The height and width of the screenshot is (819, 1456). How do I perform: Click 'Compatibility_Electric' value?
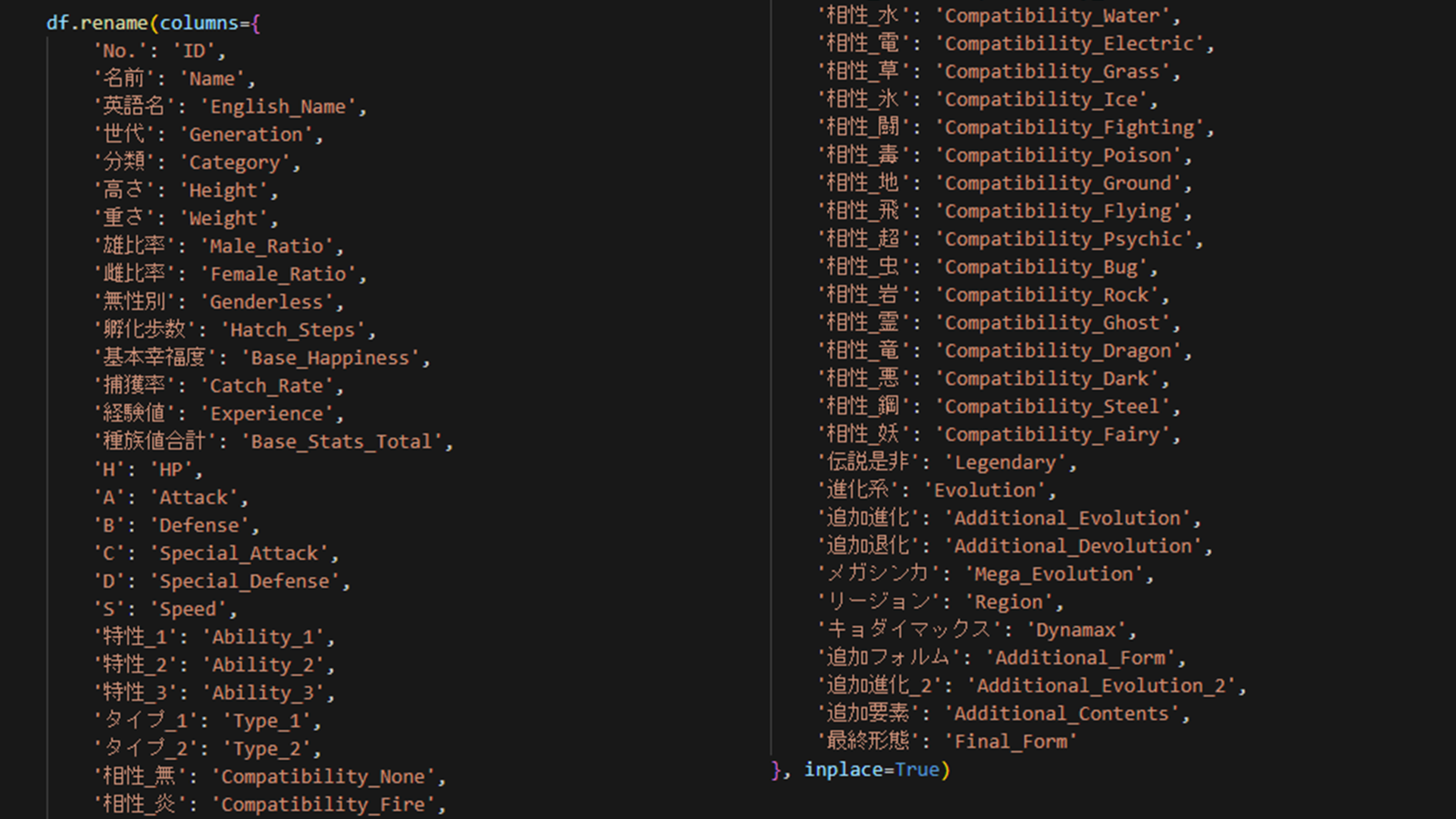[1069, 44]
